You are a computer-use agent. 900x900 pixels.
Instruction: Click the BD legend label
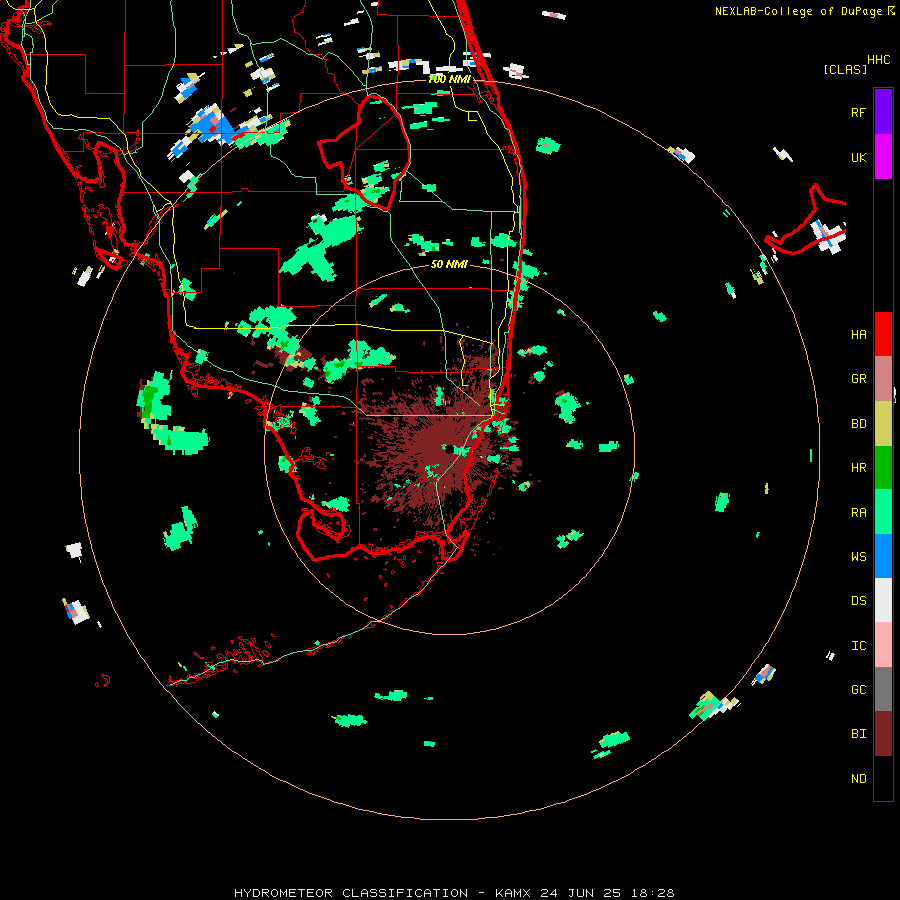click(858, 424)
